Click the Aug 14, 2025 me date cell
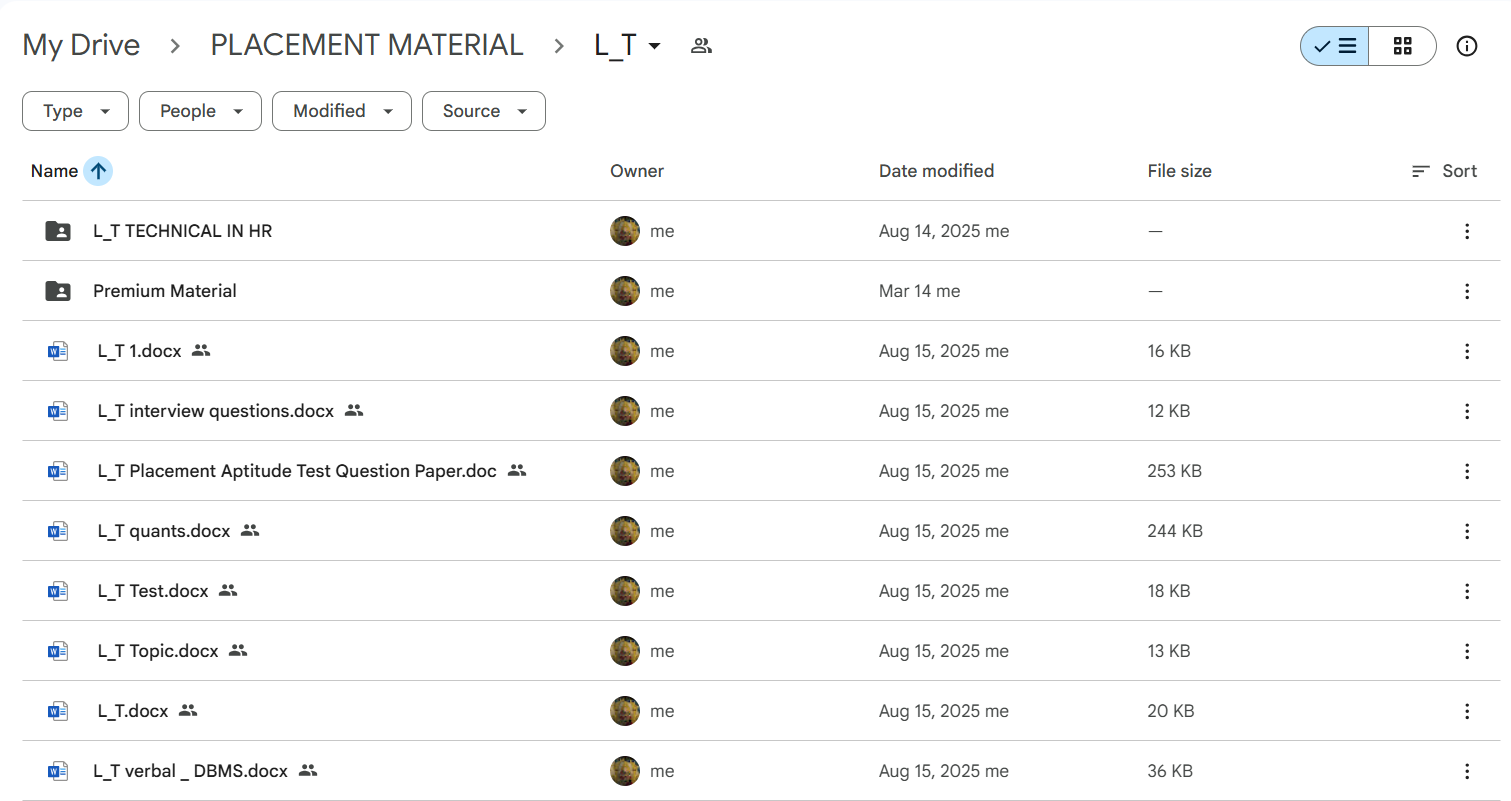 (x=944, y=231)
